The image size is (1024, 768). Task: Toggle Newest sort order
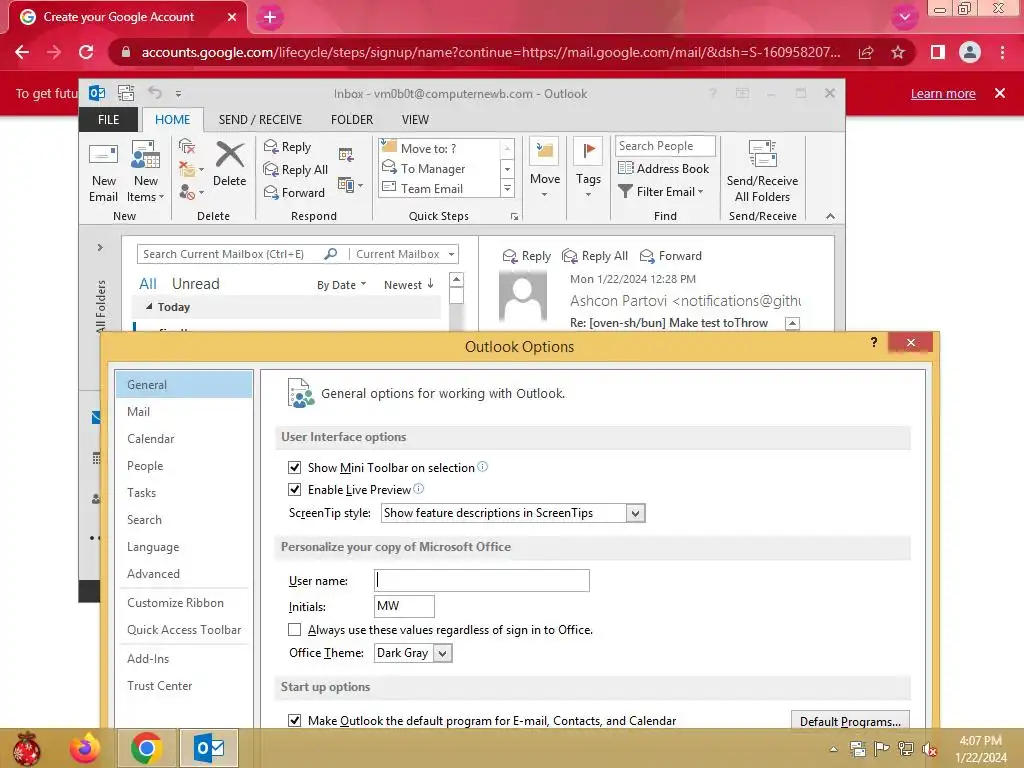409,285
